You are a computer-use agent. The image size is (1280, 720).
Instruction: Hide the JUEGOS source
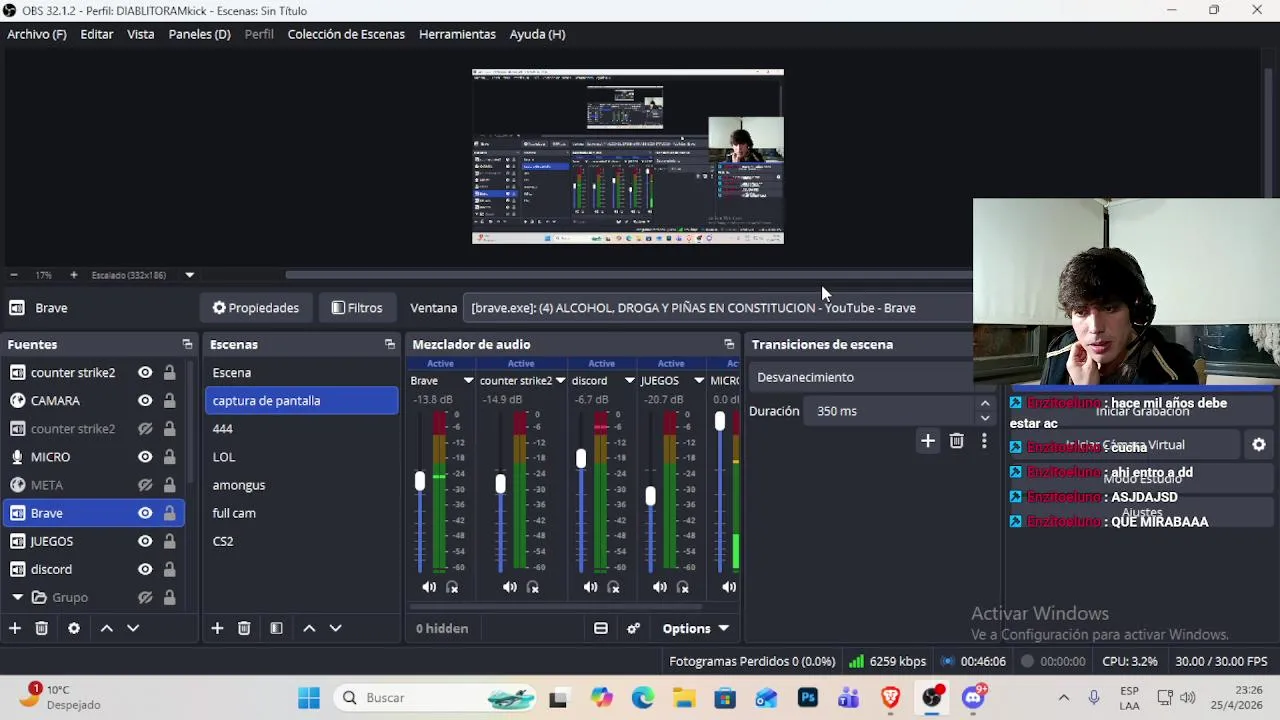[145, 541]
